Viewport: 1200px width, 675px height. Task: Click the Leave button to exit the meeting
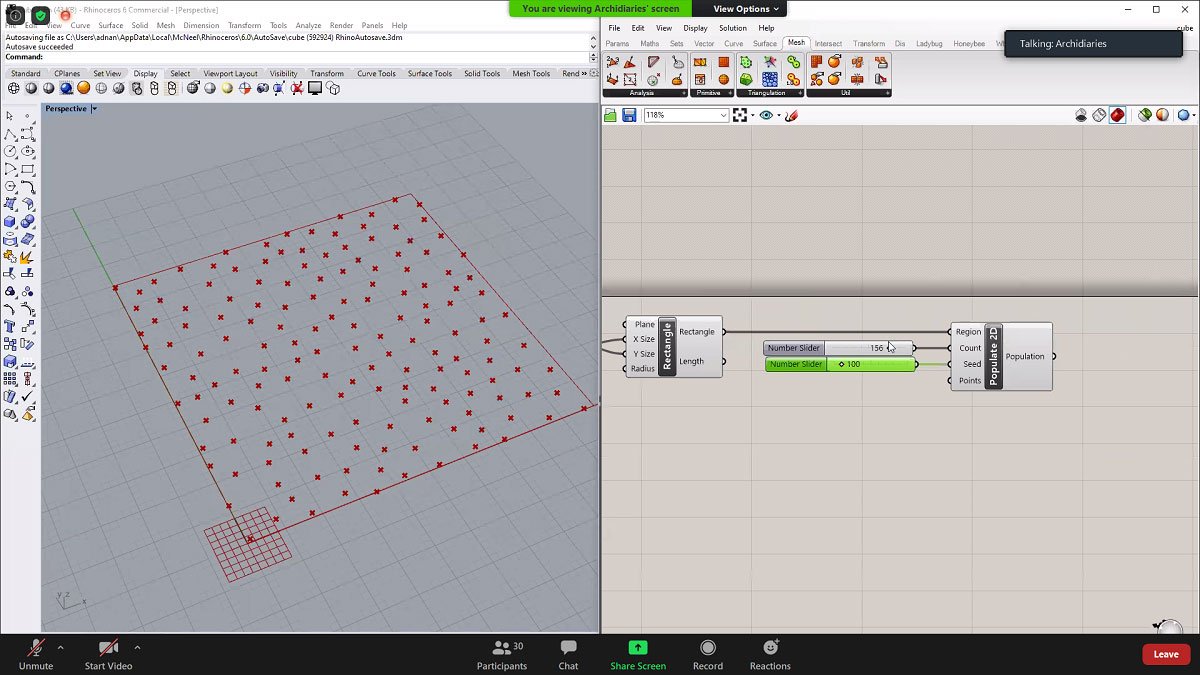(1166, 653)
